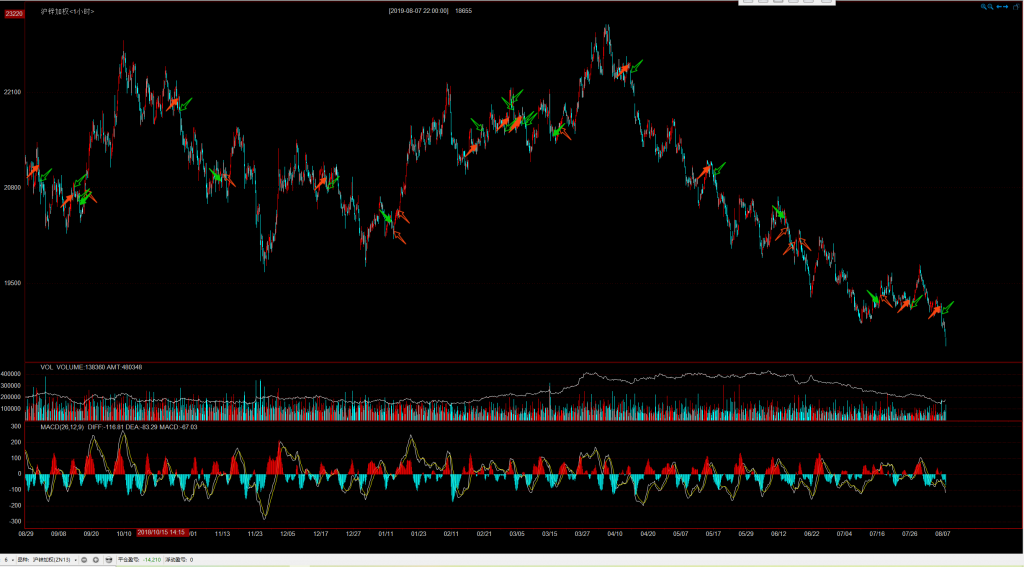Click the zoom out magnifier icon
This screenshot has height=567, width=1024.
coord(991,6)
